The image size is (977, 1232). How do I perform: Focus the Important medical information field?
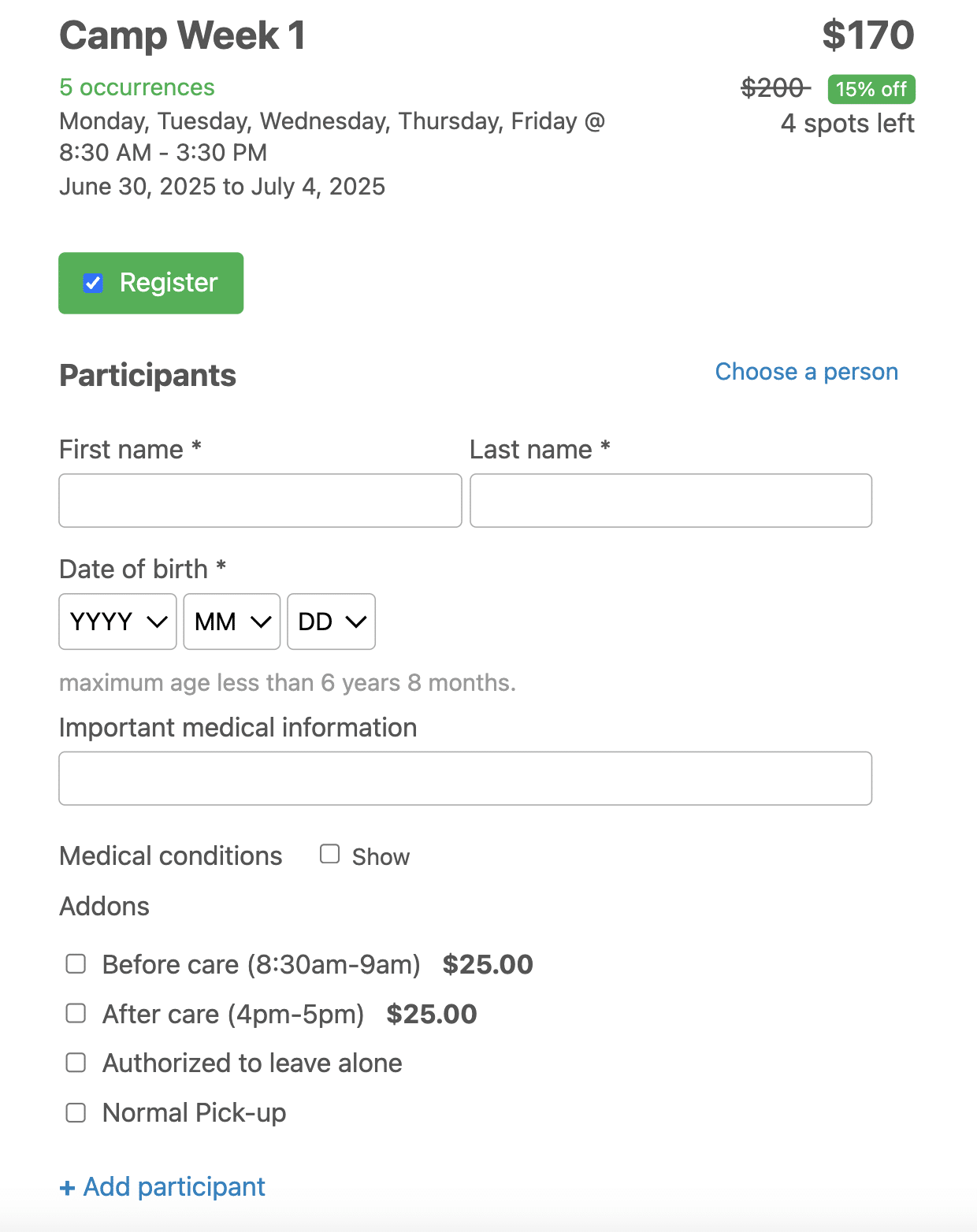465,778
